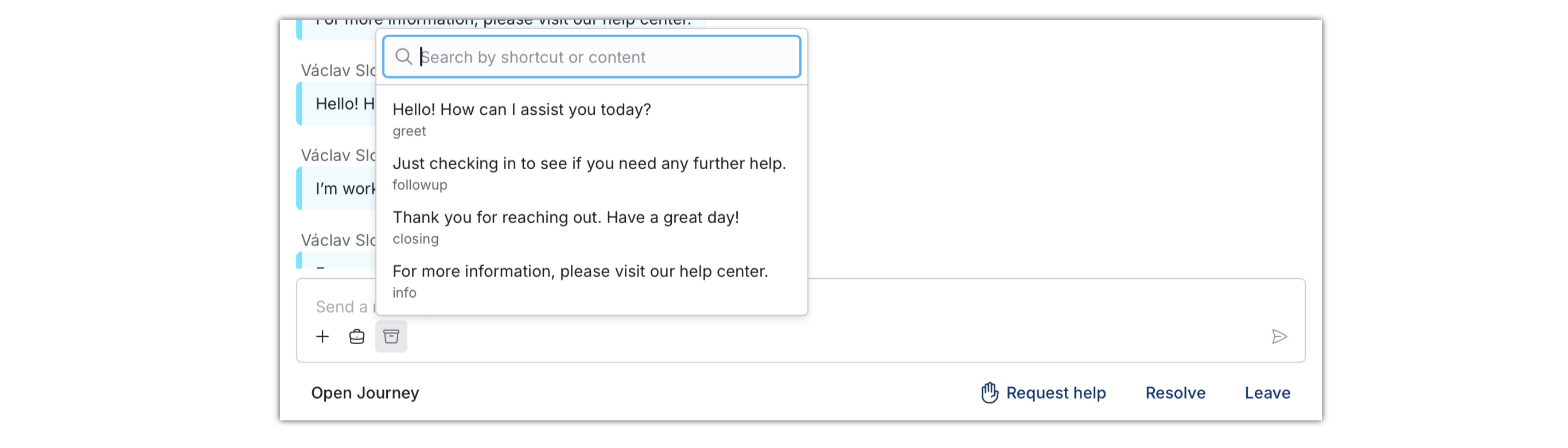Choose the 'Just checking in' followup response
Image resolution: width=1568 pixels, height=448 pixels.
(592, 173)
